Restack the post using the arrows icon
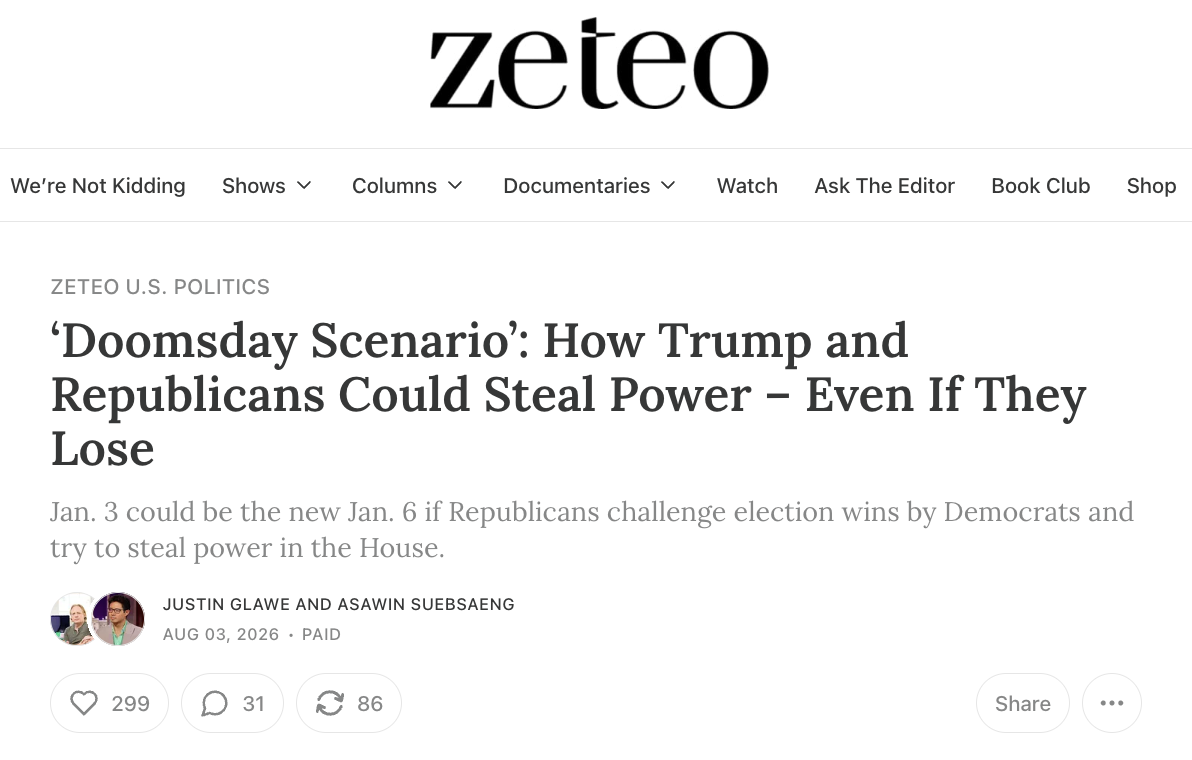Image resolution: width=1192 pixels, height=760 pixels. [x=349, y=703]
